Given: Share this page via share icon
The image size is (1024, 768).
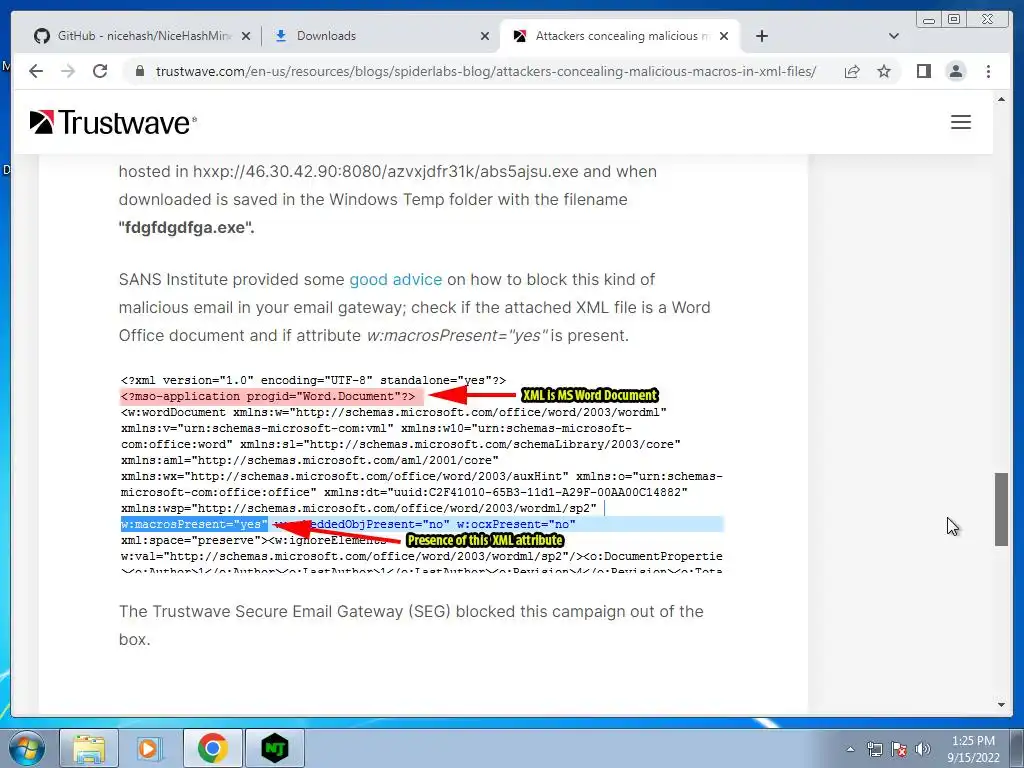Looking at the screenshot, I should [852, 71].
